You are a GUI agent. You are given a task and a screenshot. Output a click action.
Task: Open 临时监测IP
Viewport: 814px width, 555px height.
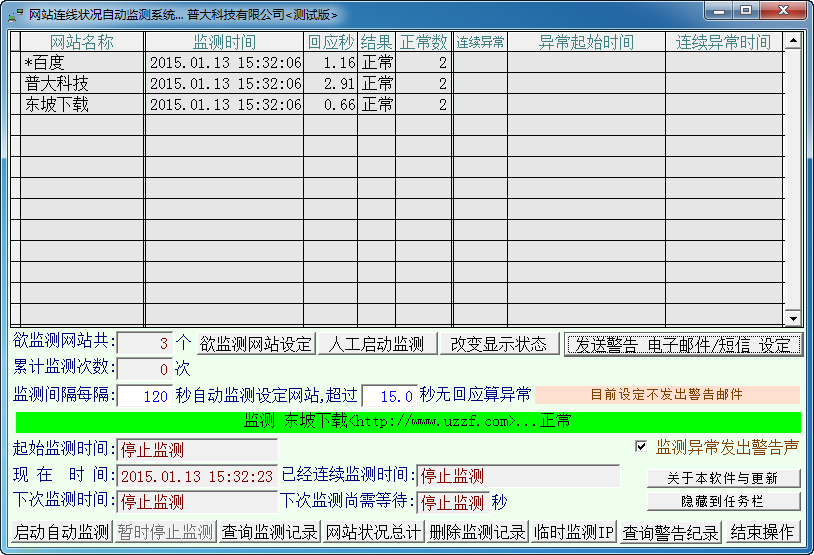pos(574,532)
